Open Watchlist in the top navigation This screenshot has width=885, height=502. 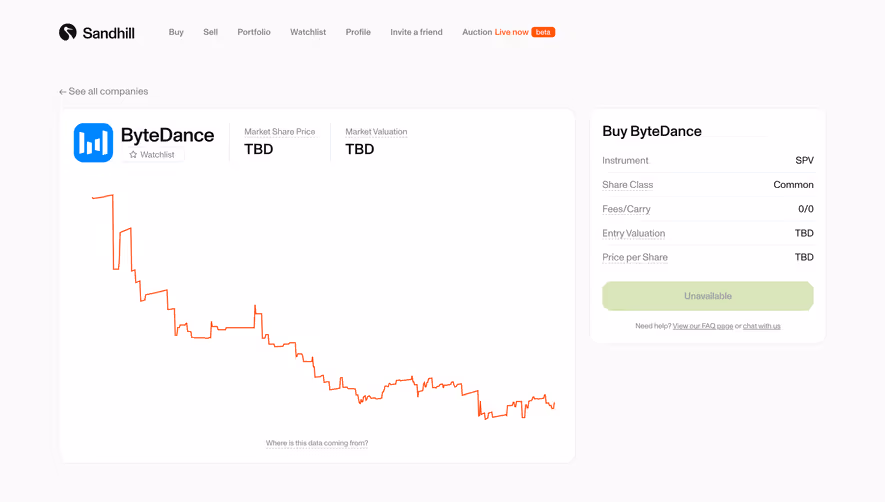(308, 32)
